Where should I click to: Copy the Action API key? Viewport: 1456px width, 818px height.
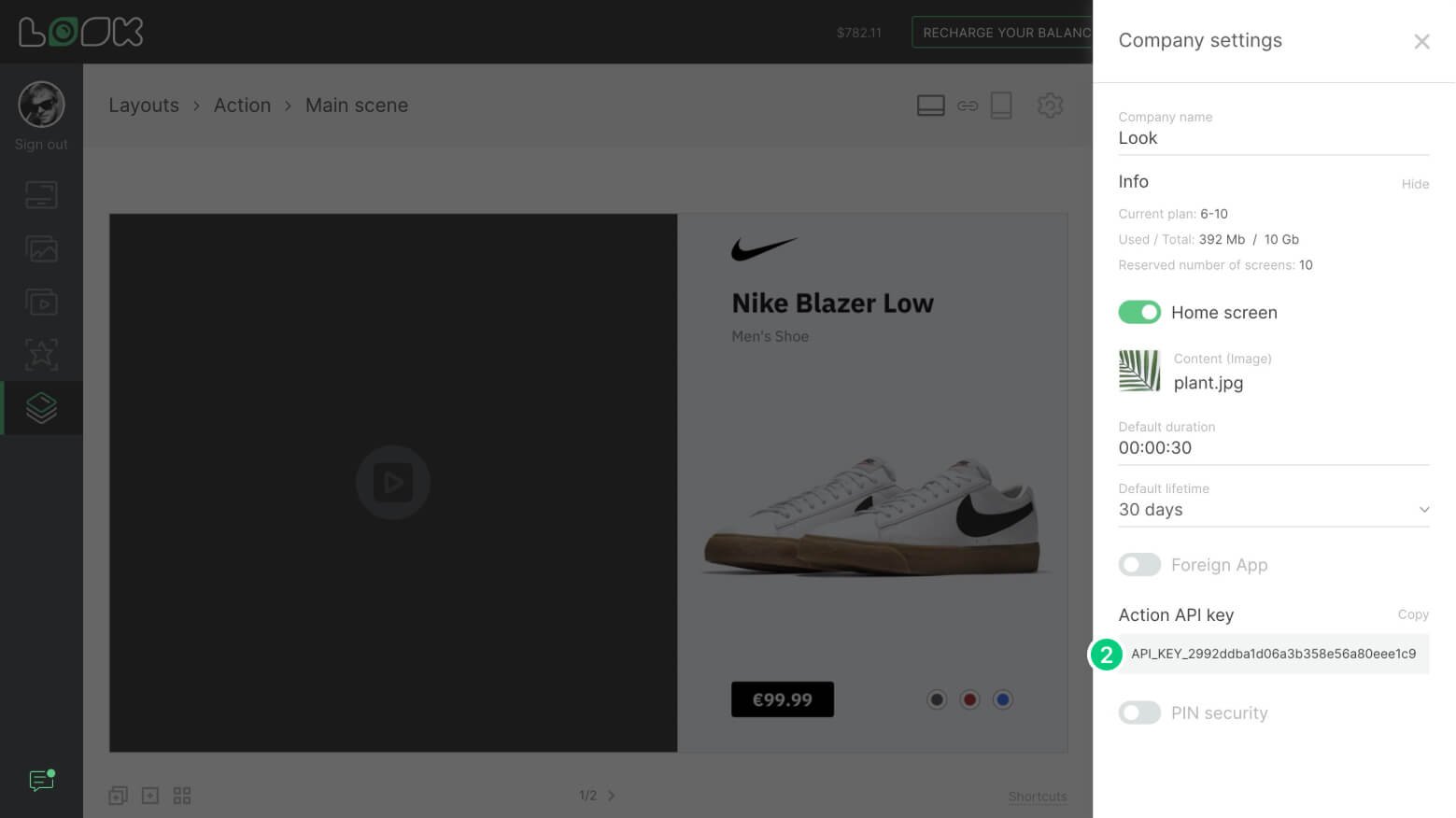pyautogui.click(x=1412, y=614)
